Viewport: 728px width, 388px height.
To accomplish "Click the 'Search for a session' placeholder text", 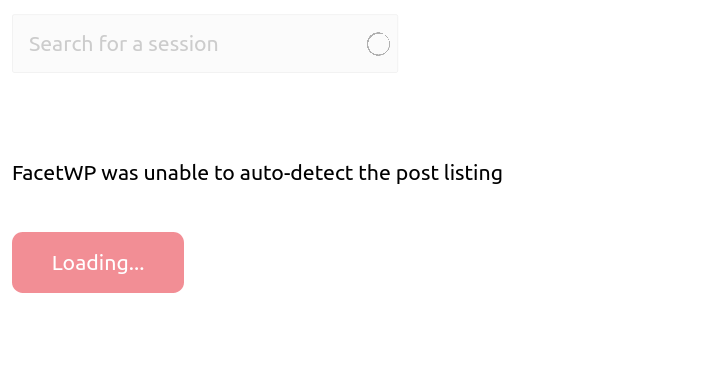I will coord(124,44).
